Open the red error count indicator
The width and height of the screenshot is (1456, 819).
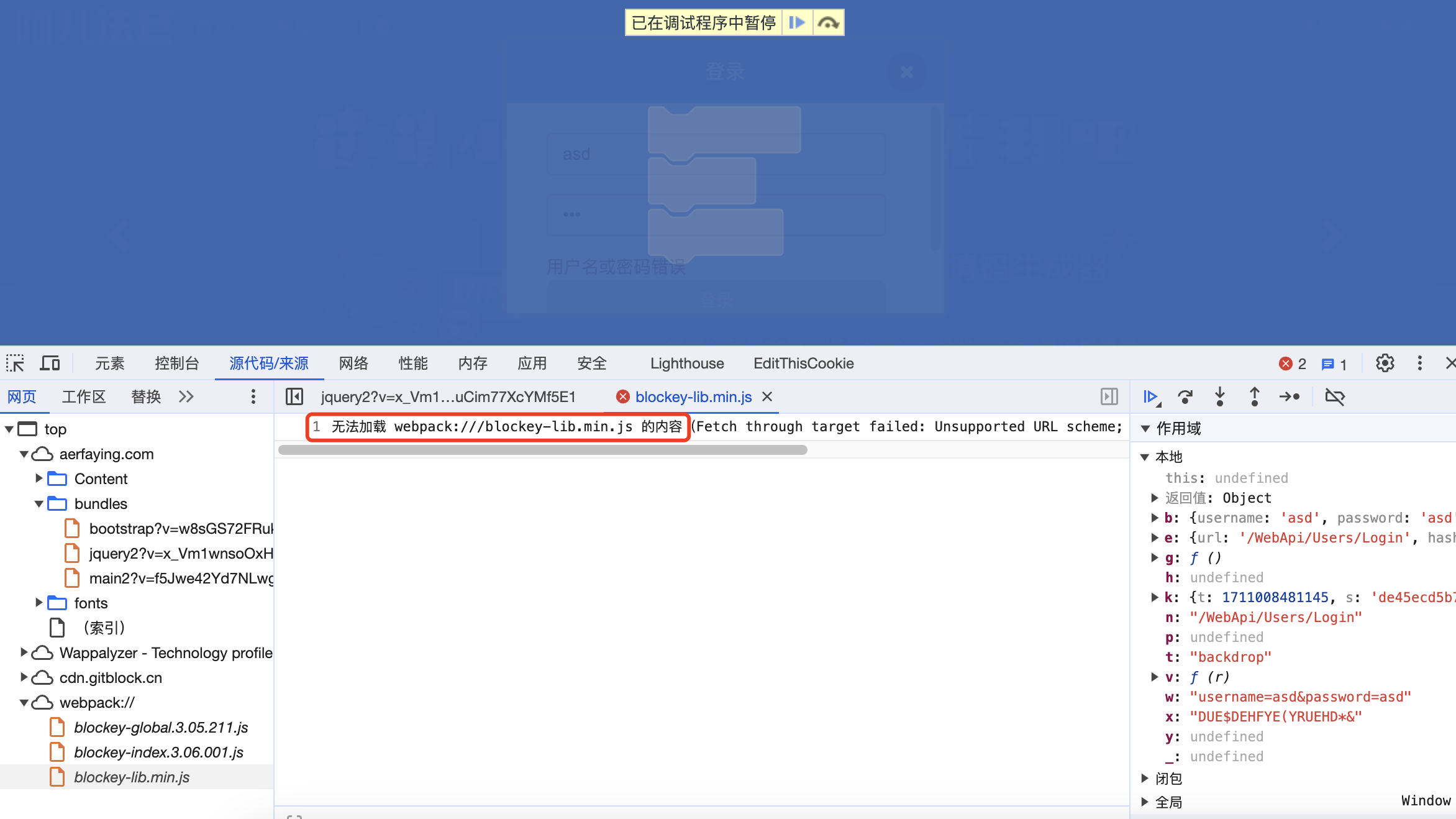(x=1293, y=364)
